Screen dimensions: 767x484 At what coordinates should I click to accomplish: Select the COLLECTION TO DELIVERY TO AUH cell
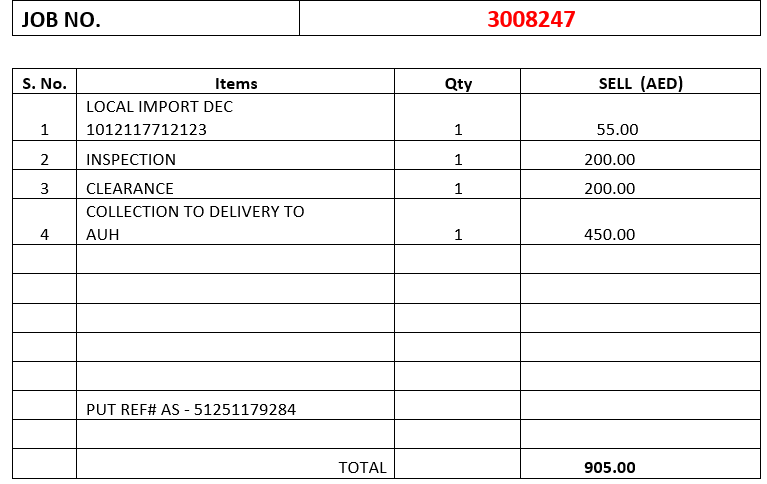point(235,223)
